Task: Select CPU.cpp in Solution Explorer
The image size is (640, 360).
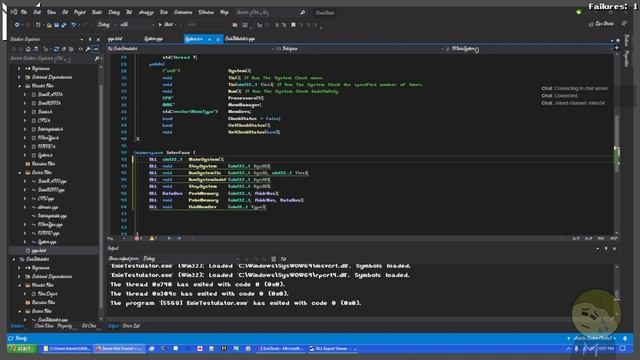Action: [x=46, y=199]
